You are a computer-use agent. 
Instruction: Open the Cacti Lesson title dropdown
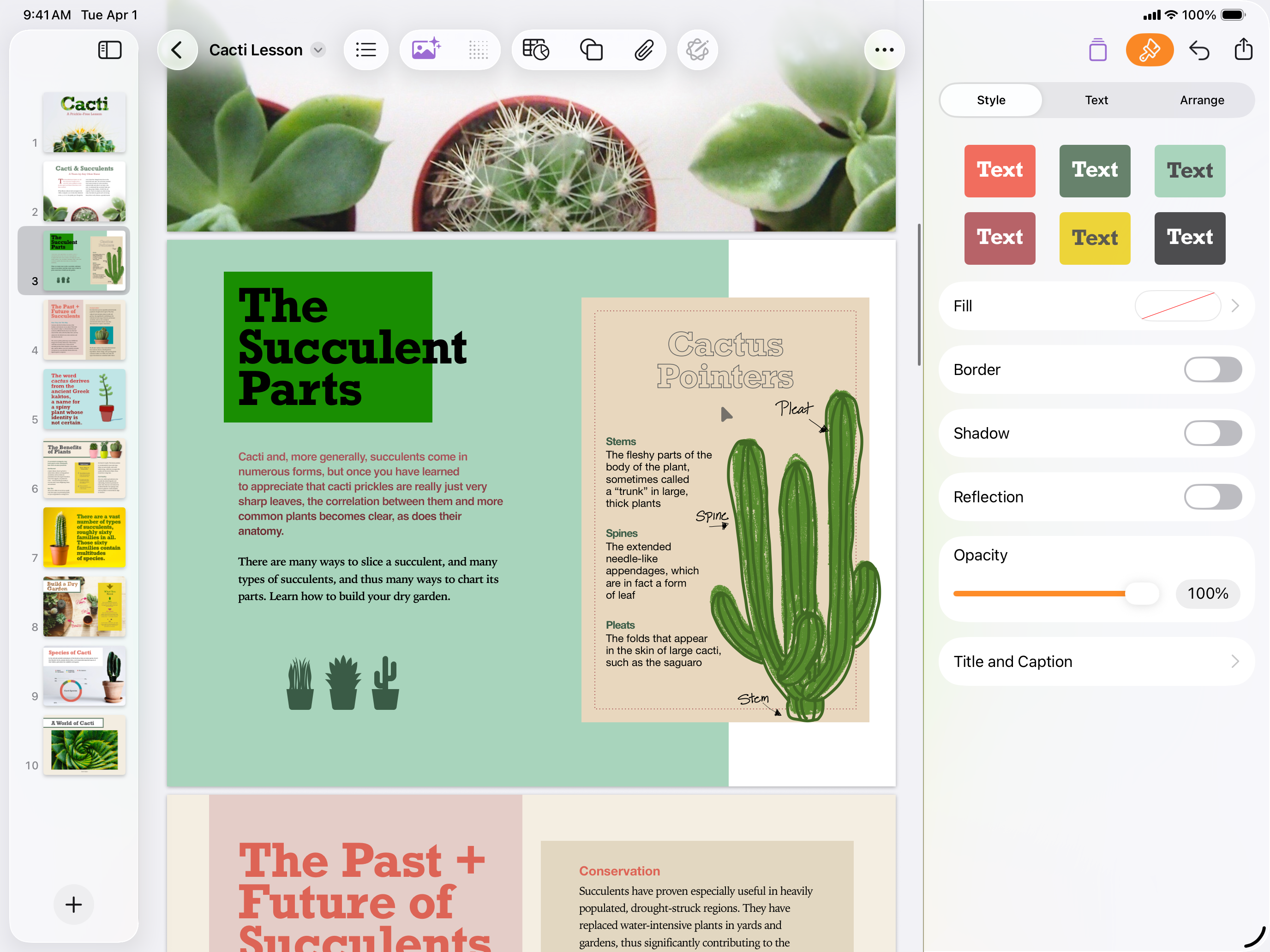pyautogui.click(x=318, y=50)
